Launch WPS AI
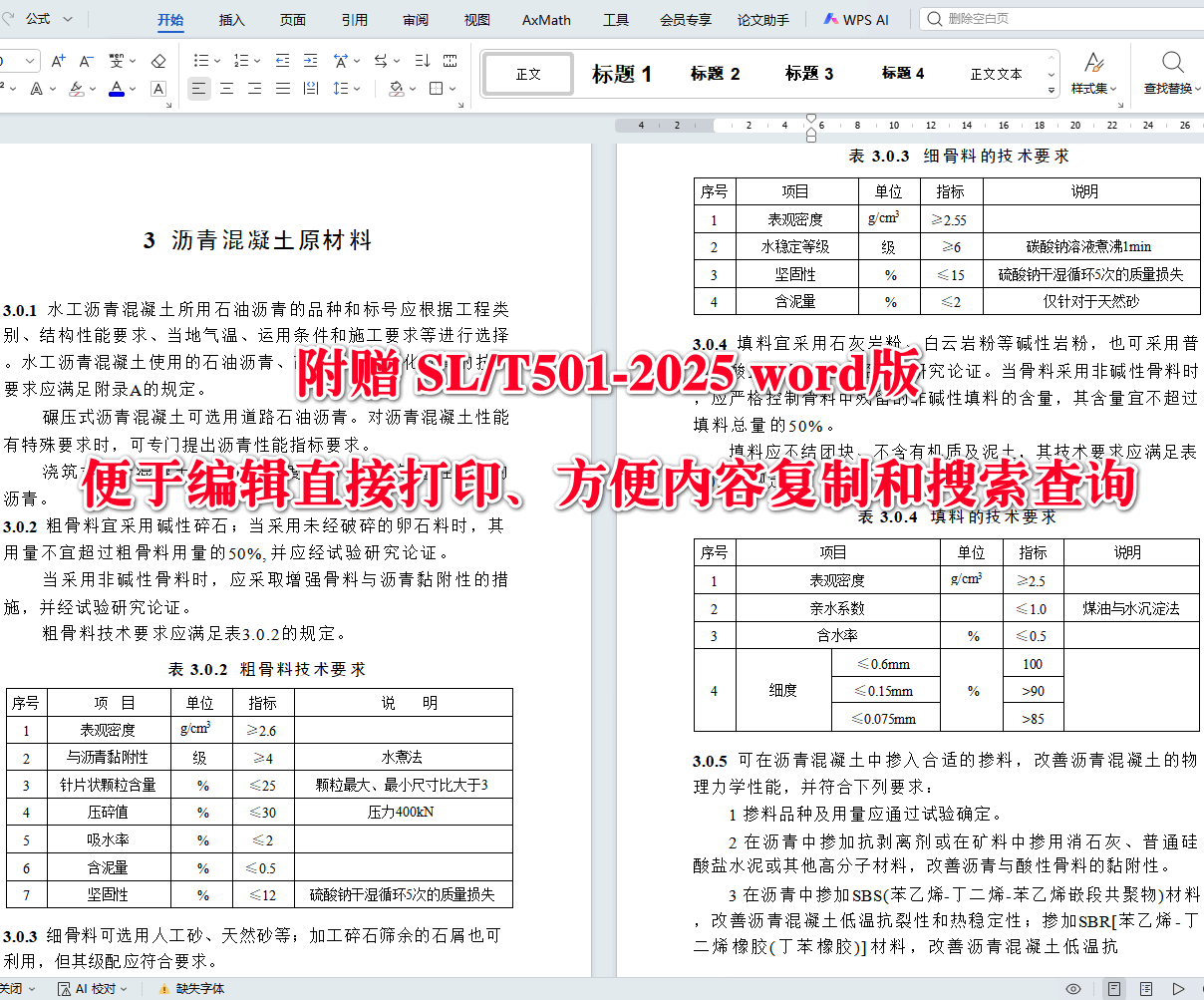Screen dimensions: 1204x1000 pos(857,20)
